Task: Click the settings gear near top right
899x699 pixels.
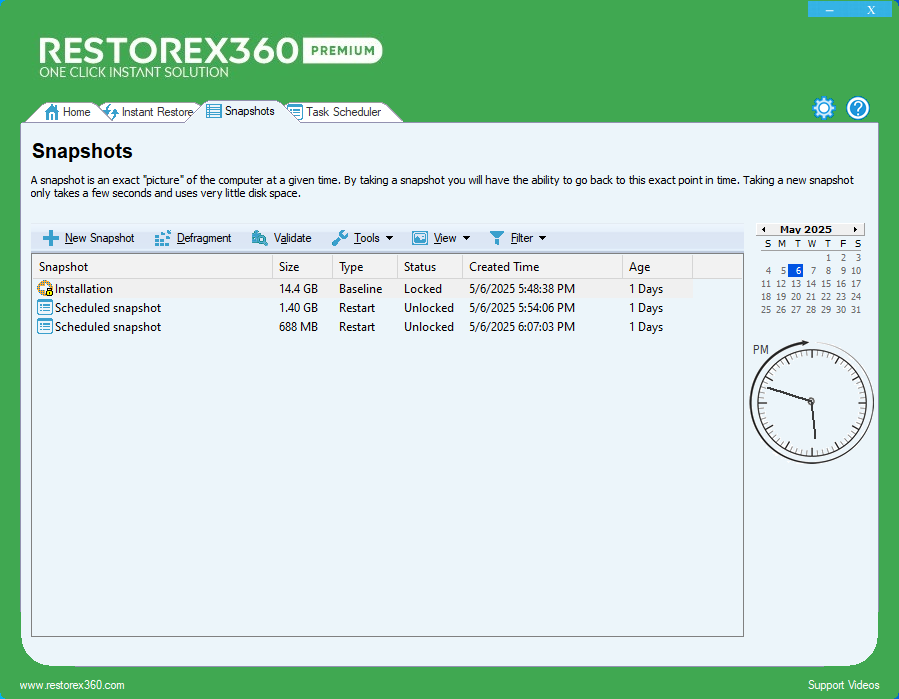Action: 823,107
